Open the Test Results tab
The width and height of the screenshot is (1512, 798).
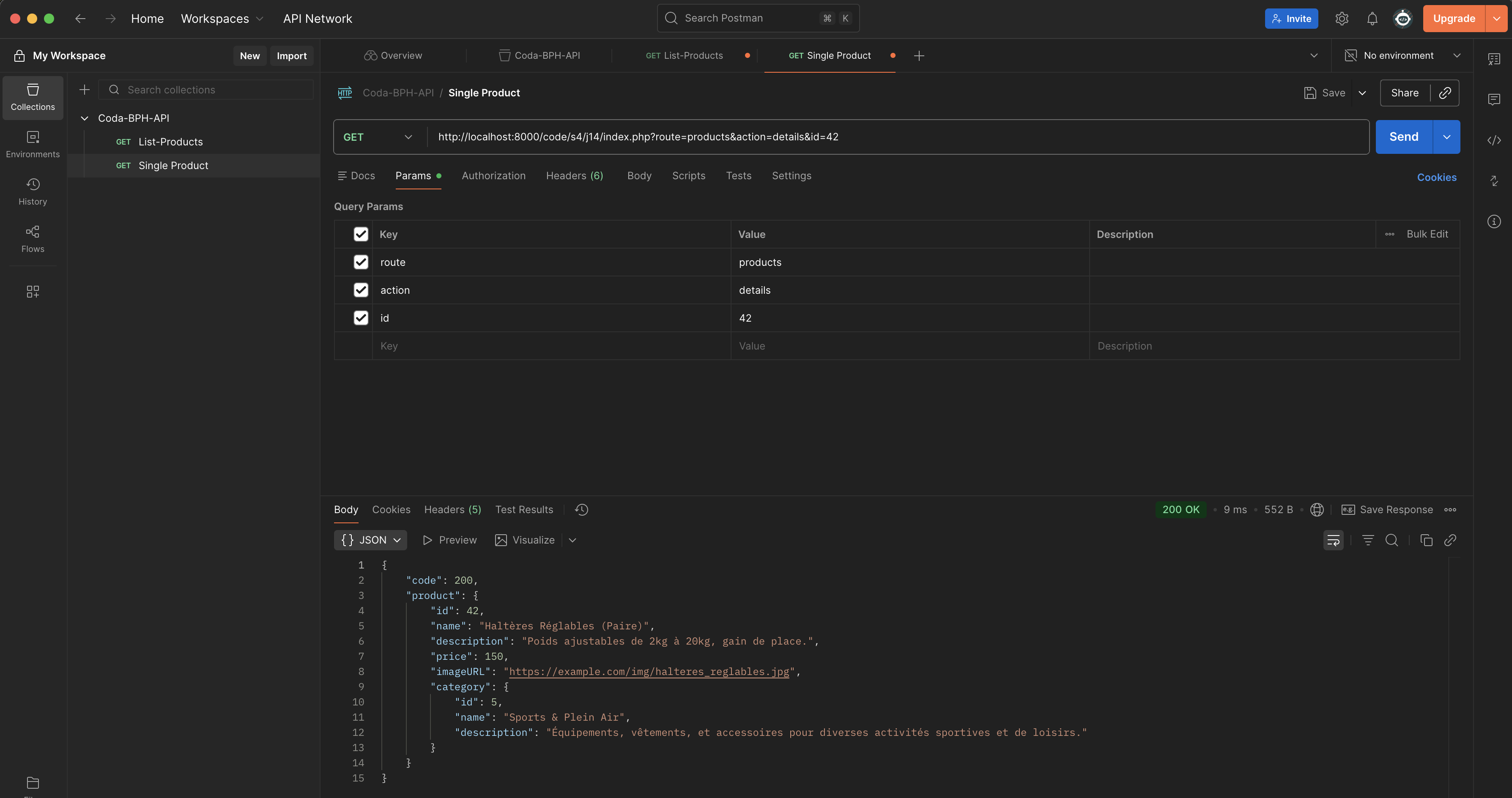point(523,509)
